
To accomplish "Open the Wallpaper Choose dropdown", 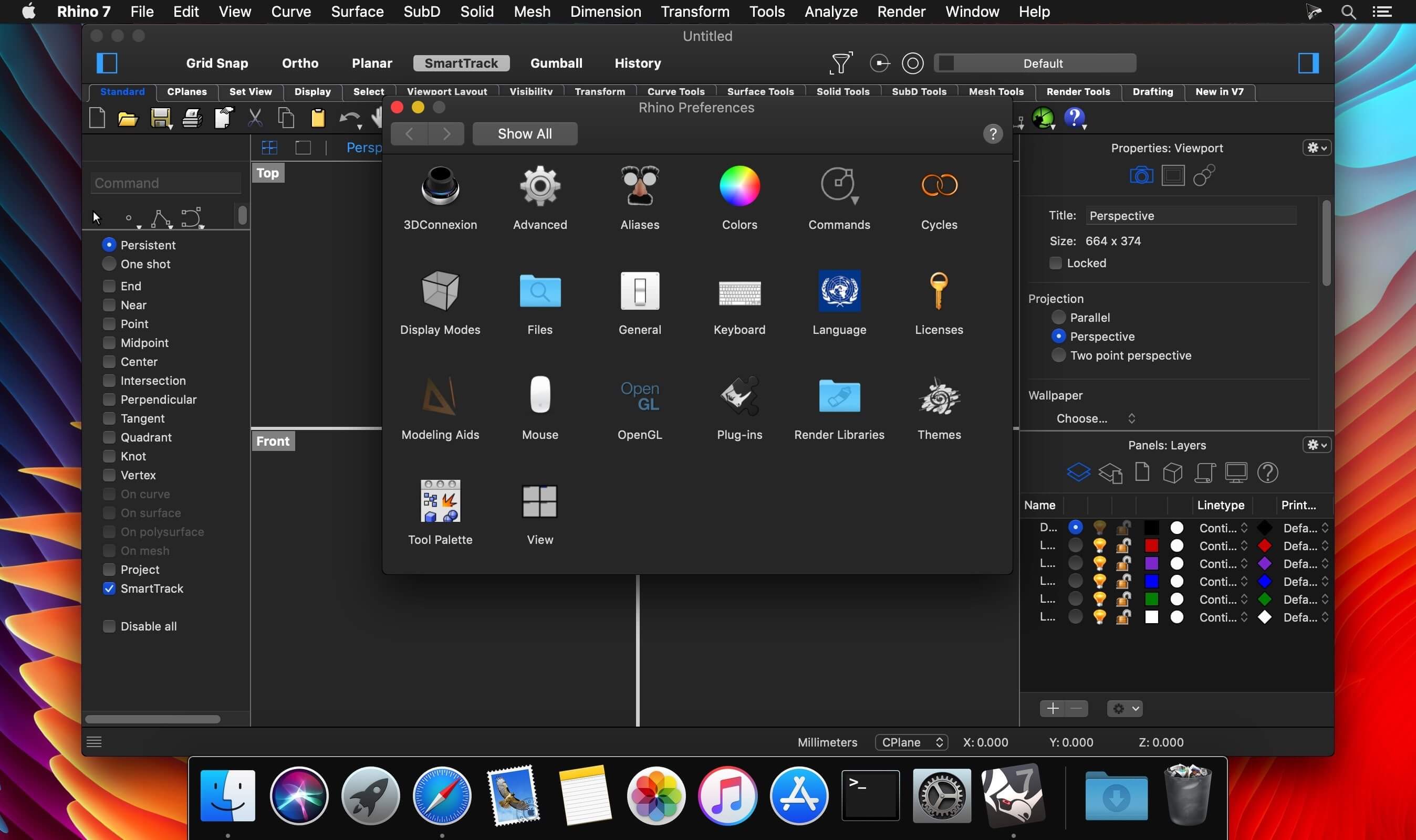I will 1095,418.
